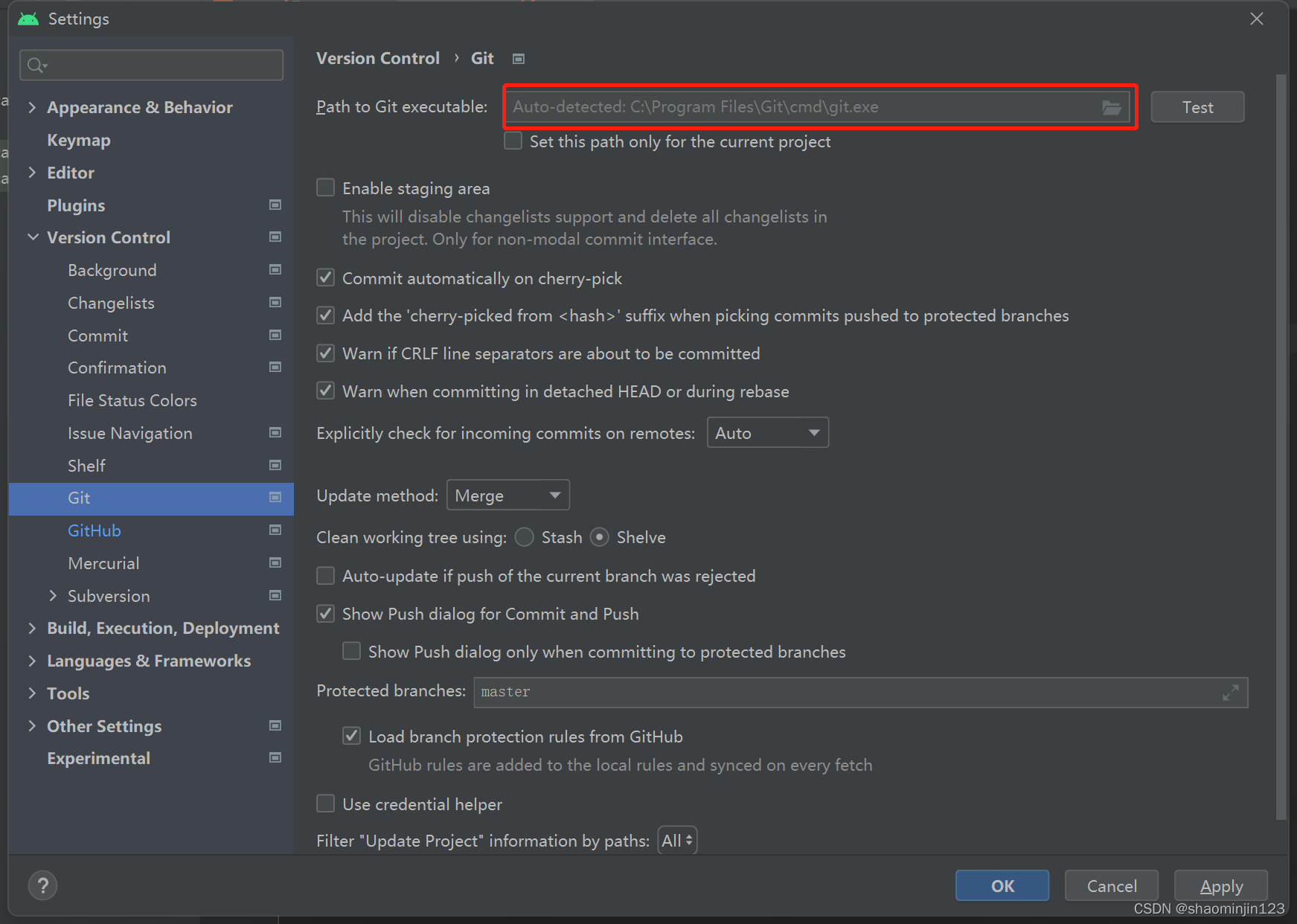
Task: Open the GitHub settings page
Action: point(95,530)
